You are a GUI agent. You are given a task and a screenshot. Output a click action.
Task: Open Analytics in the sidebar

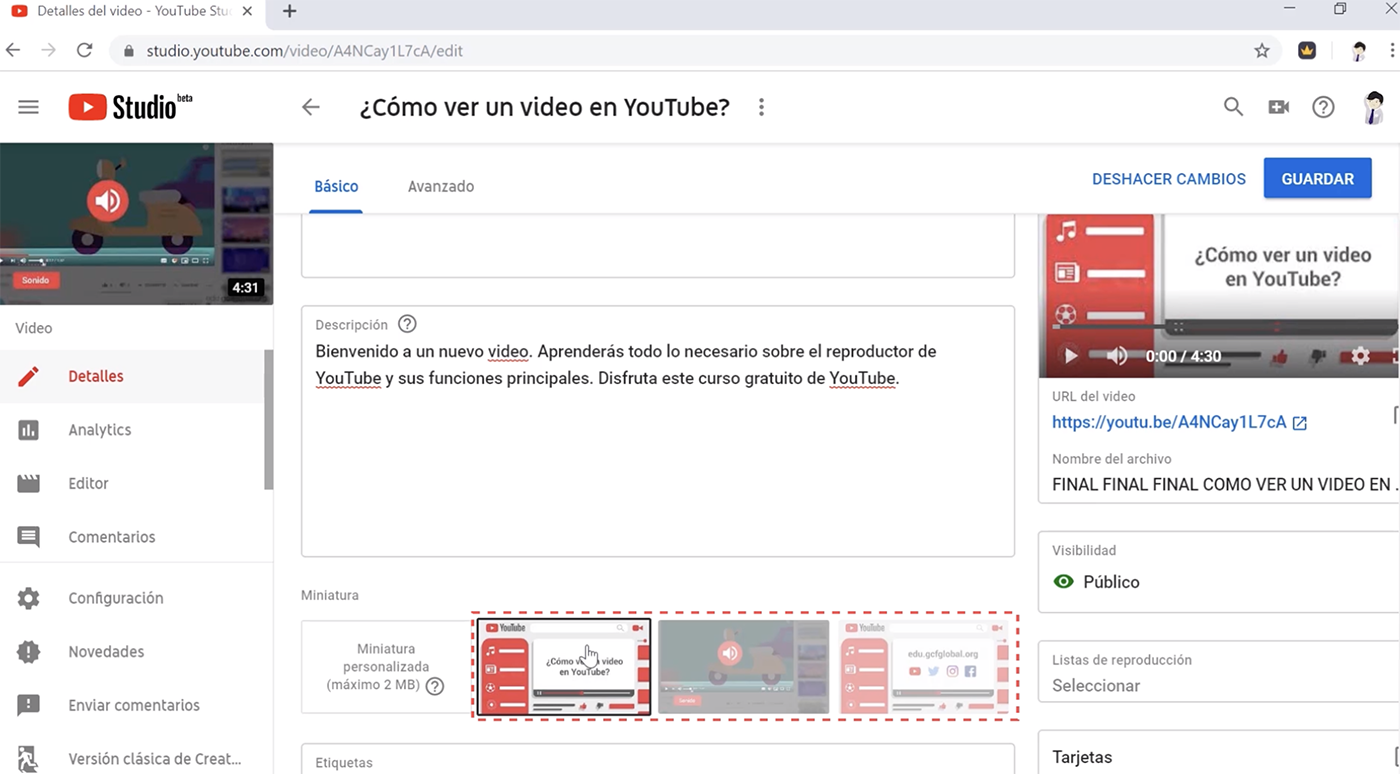pyautogui.click(x=132, y=430)
